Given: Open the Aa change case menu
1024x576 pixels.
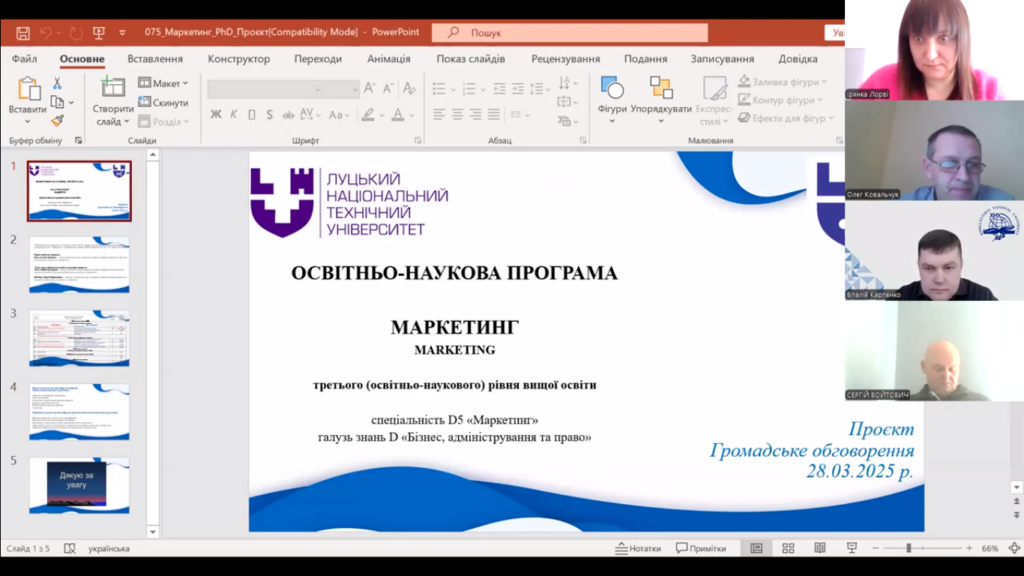Looking at the screenshot, I should pos(338,115).
